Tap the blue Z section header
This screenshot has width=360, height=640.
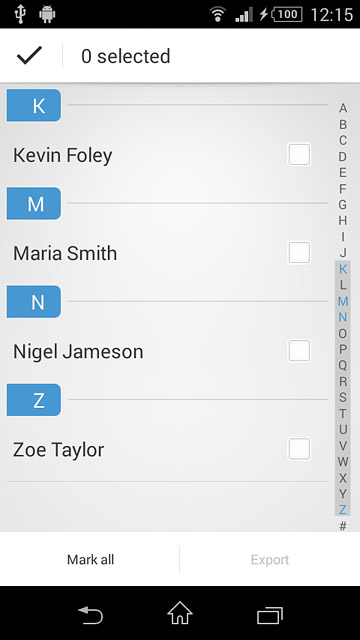[x=34, y=400]
